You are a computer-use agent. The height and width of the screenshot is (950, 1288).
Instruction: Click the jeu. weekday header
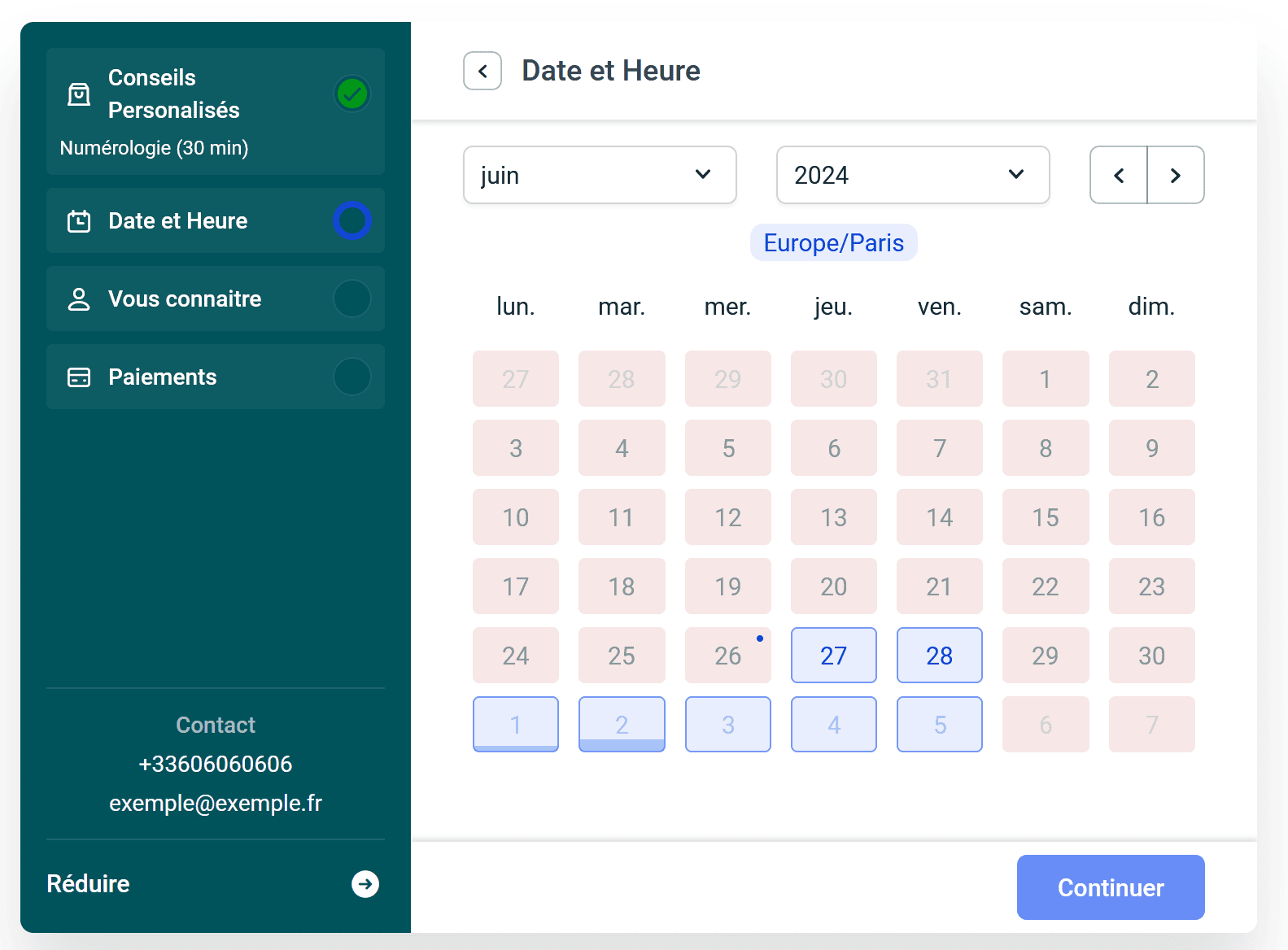click(x=834, y=307)
